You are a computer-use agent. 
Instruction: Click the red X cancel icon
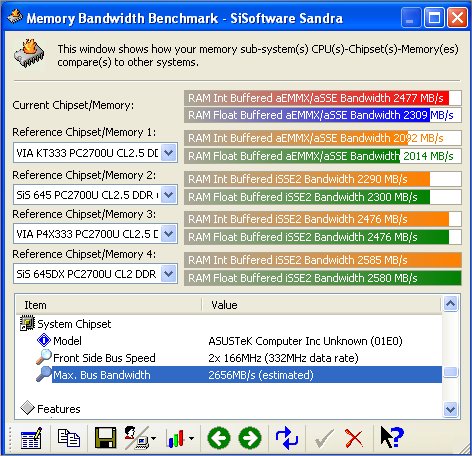pos(354,438)
